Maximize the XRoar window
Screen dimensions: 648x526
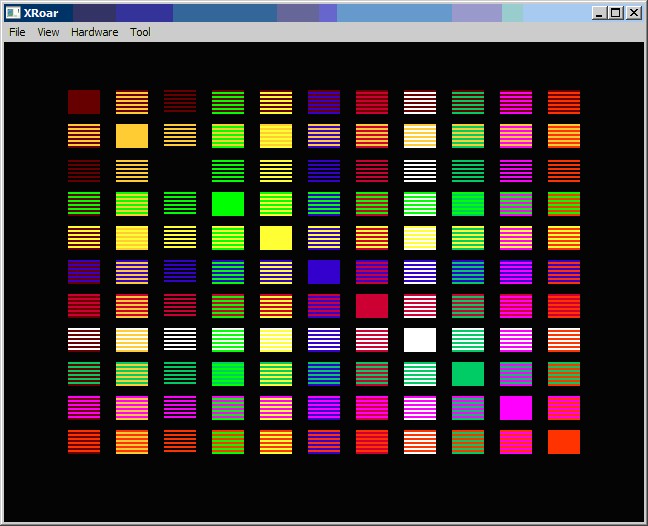coord(616,13)
